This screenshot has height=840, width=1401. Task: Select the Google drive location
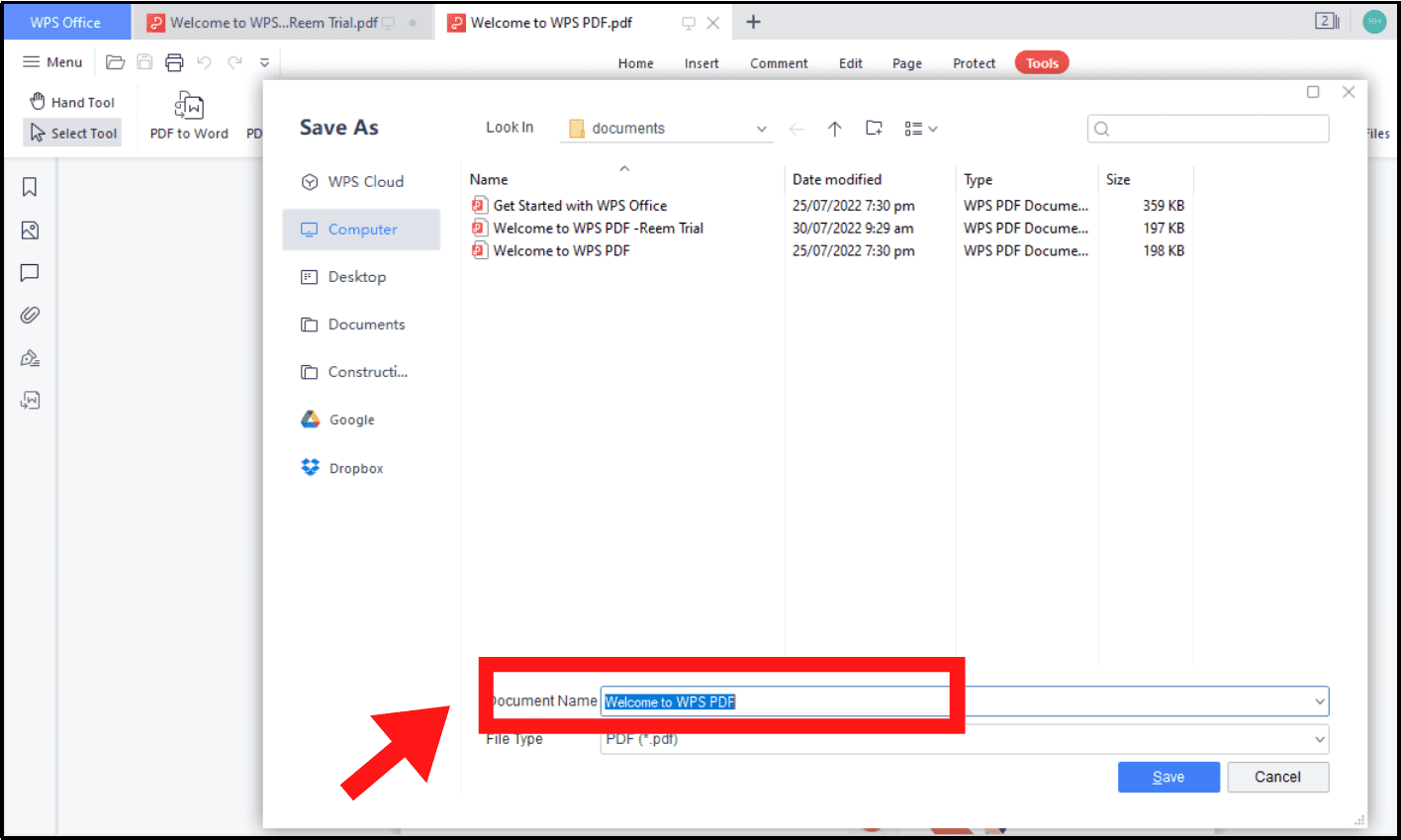[361, 420]
